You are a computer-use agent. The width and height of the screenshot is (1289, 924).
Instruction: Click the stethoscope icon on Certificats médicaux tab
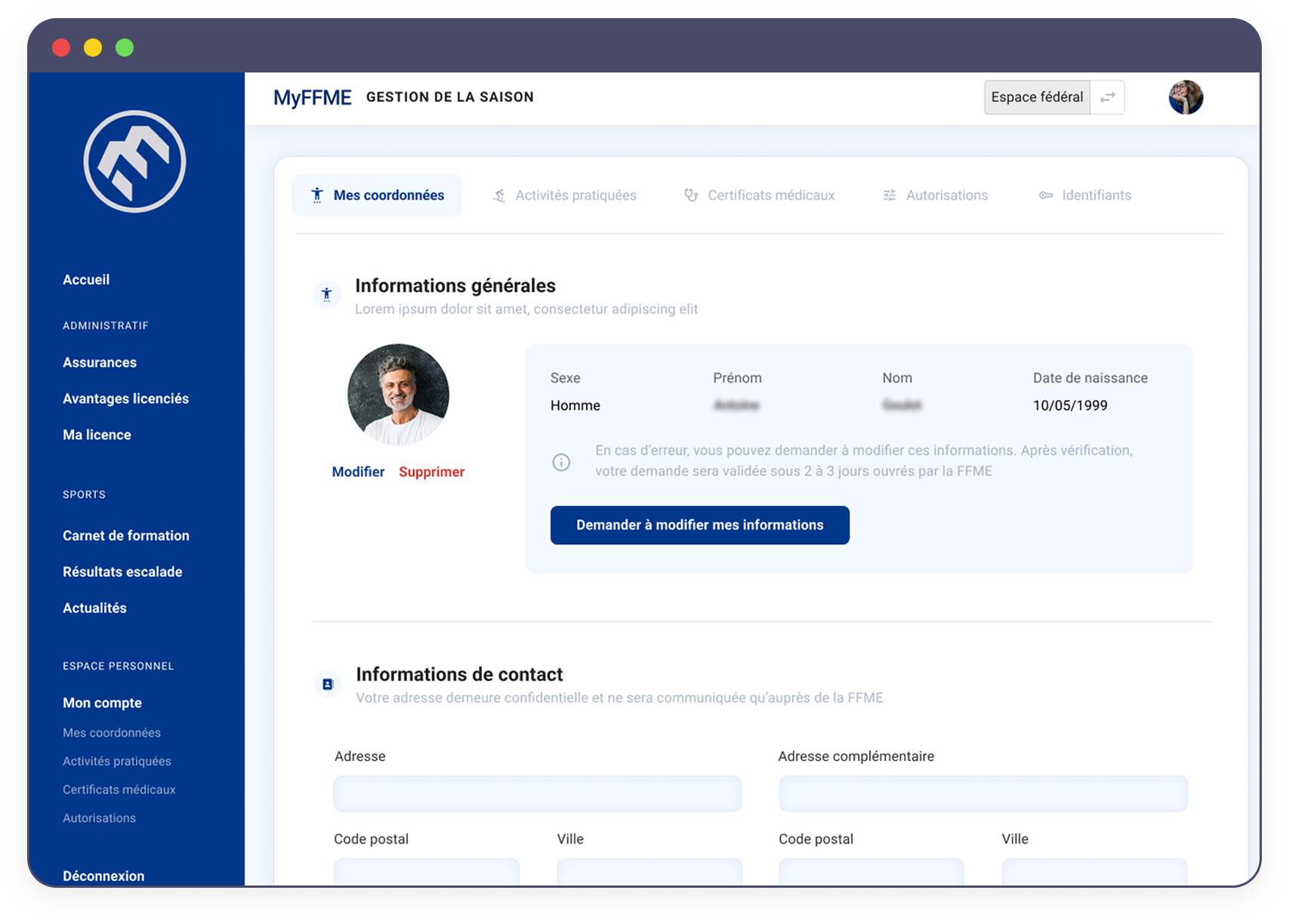(x=691, y=196)
